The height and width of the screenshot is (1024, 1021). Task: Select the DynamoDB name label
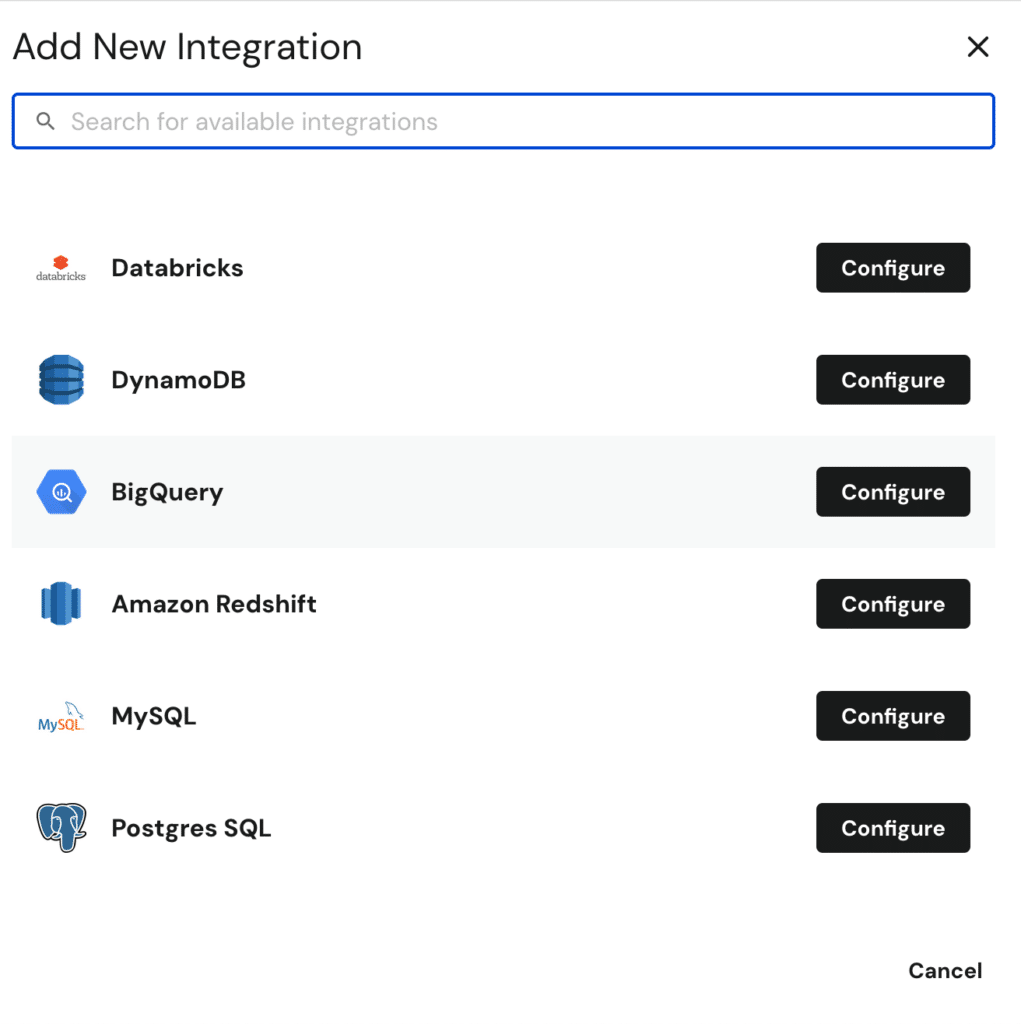(x=178, y=379)
